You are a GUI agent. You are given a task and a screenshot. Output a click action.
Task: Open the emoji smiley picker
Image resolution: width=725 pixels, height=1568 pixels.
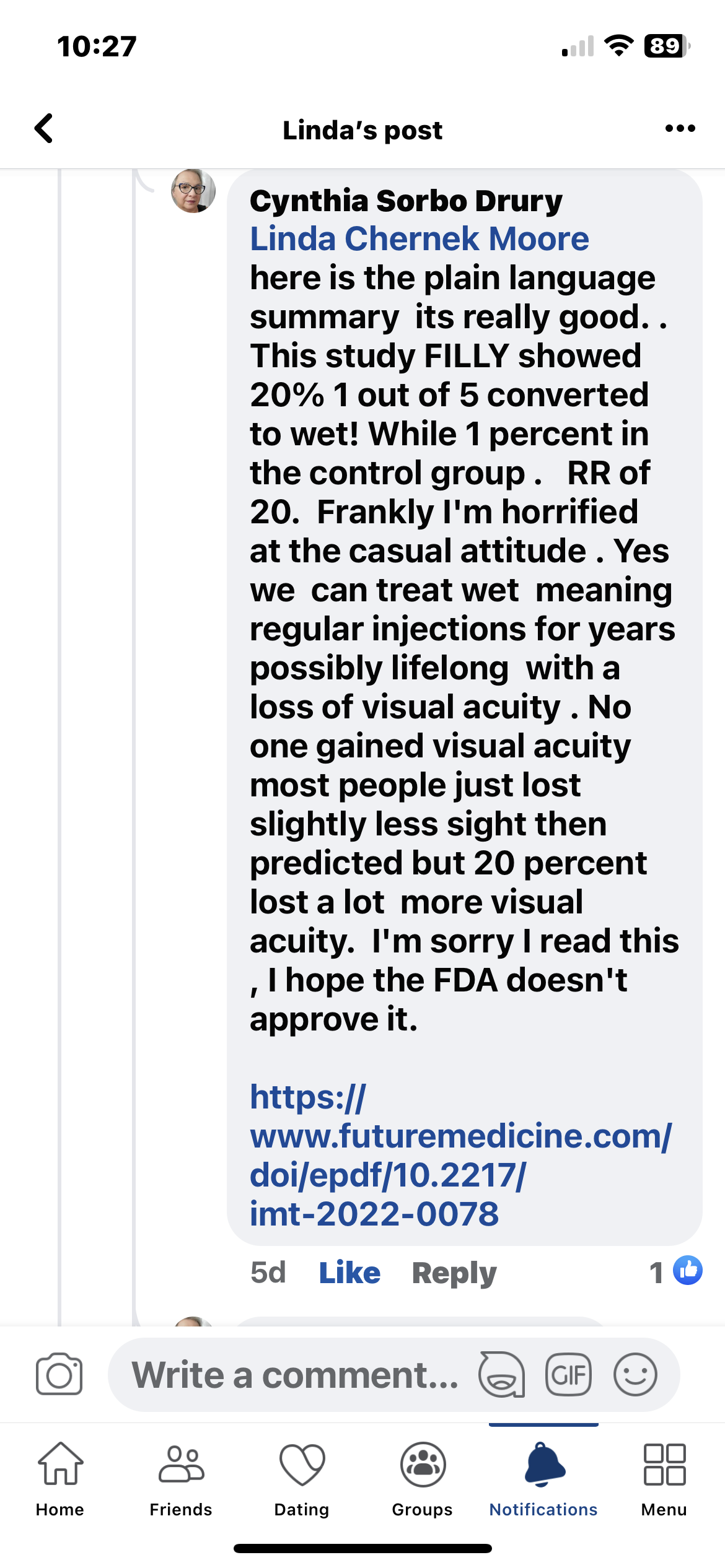pyautogui.click(x=635, y=1374)
